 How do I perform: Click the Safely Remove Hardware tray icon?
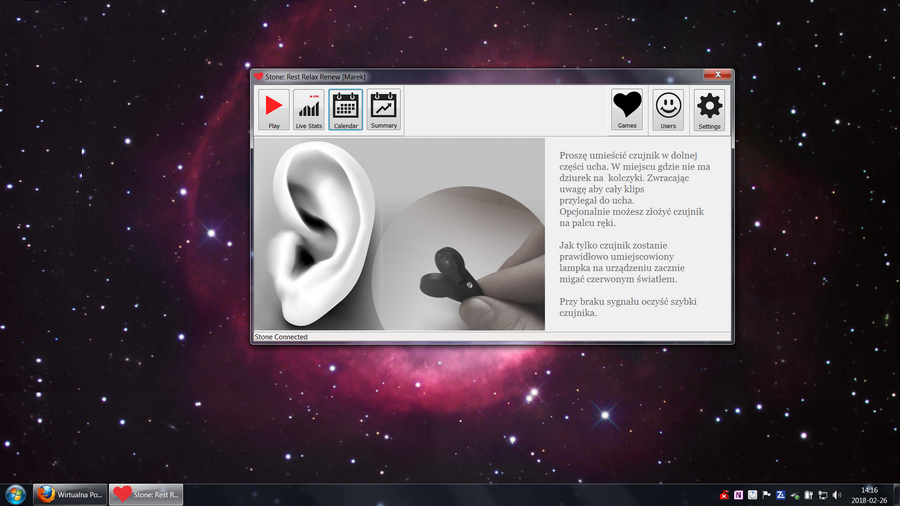tap(794, 495)
